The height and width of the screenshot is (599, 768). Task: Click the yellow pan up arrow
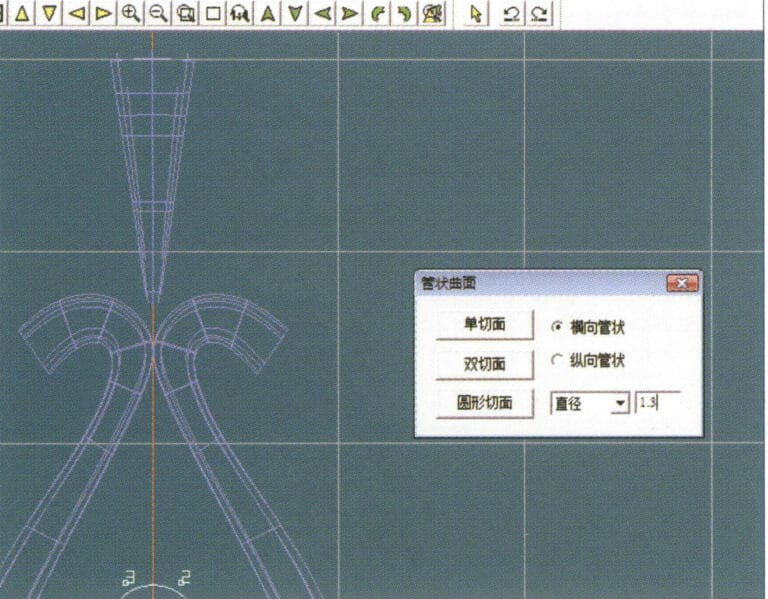[22, 13]
